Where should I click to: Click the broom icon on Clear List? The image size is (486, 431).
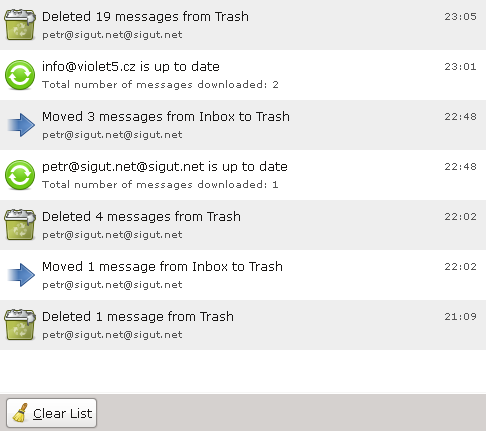[21, 413]
